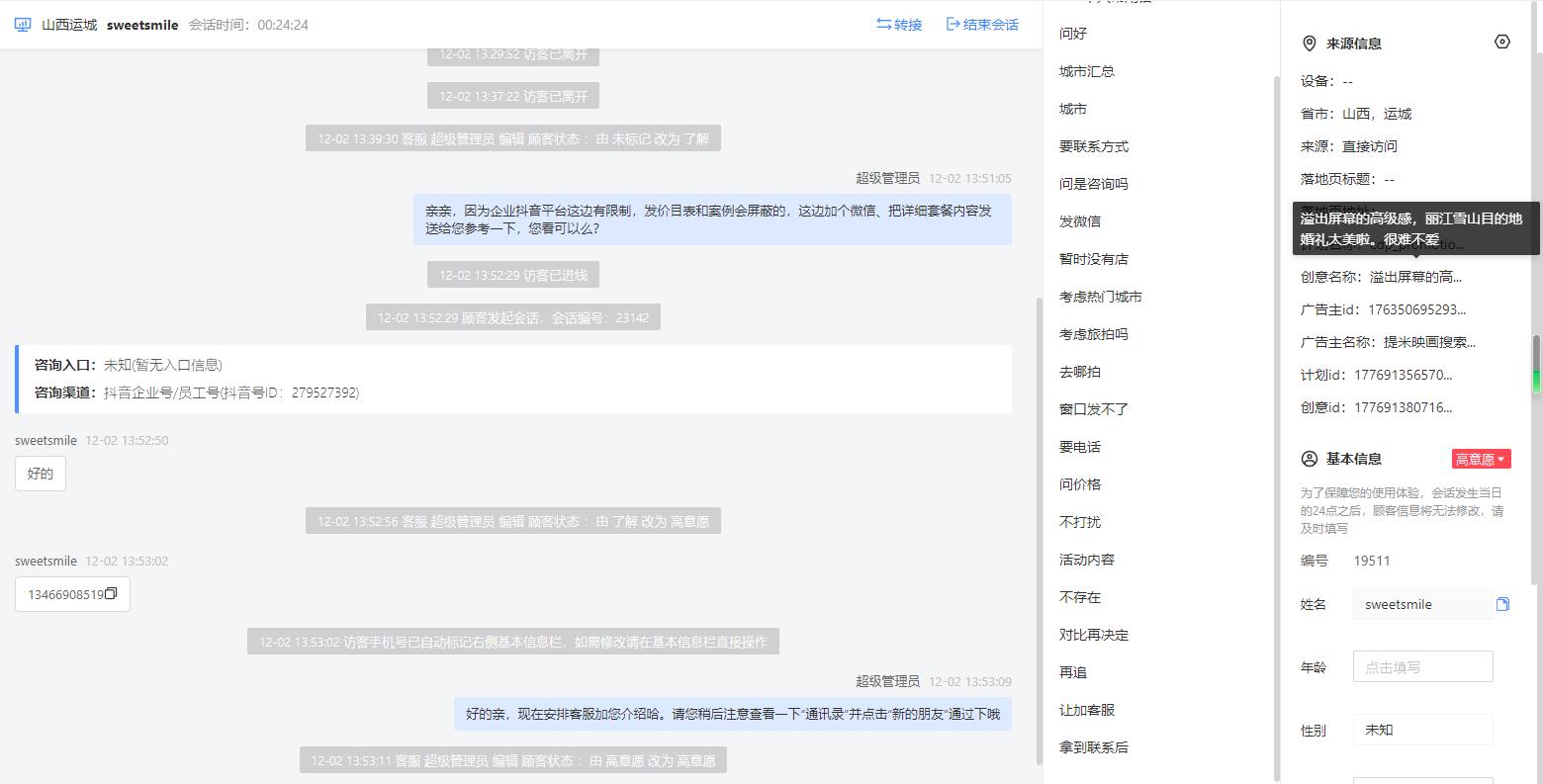Select quick reply 让加客服
This screenshot has height=784, width=1543.
(x=1087, y=710)
